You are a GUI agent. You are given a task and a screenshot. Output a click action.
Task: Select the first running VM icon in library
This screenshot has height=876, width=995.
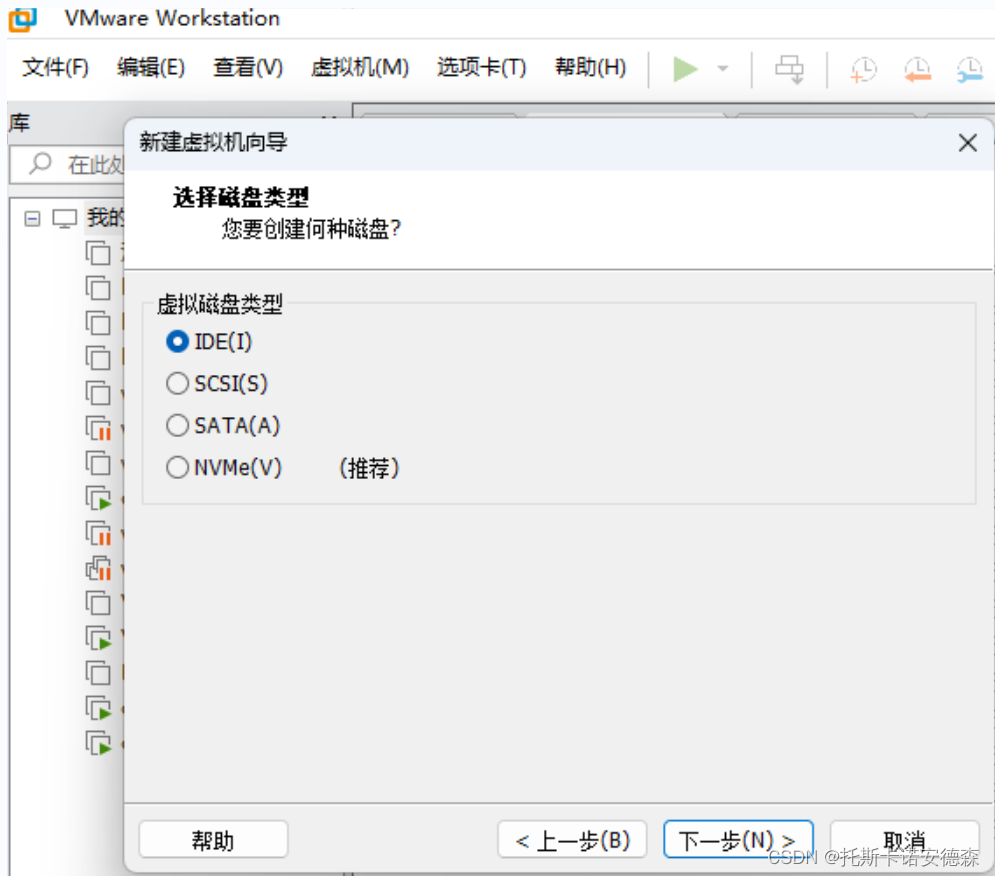pos(98,498)
